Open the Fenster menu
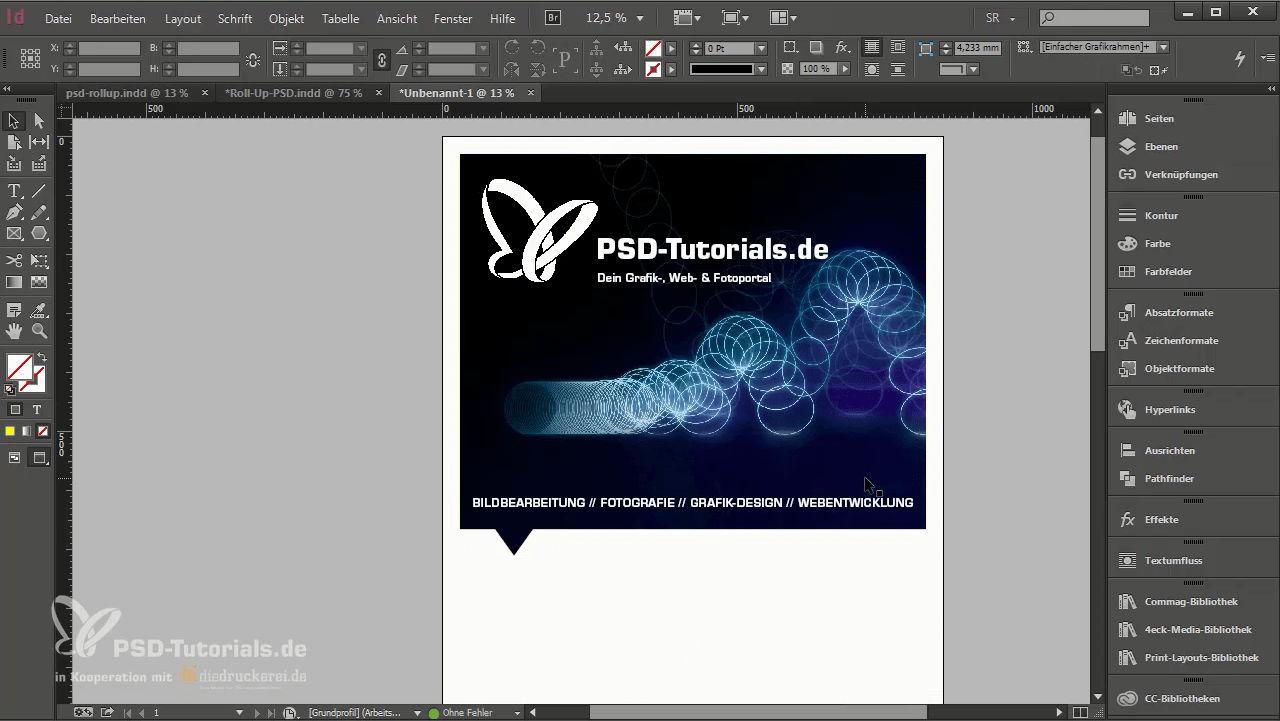1280x721 pixels. coord(454,19)
